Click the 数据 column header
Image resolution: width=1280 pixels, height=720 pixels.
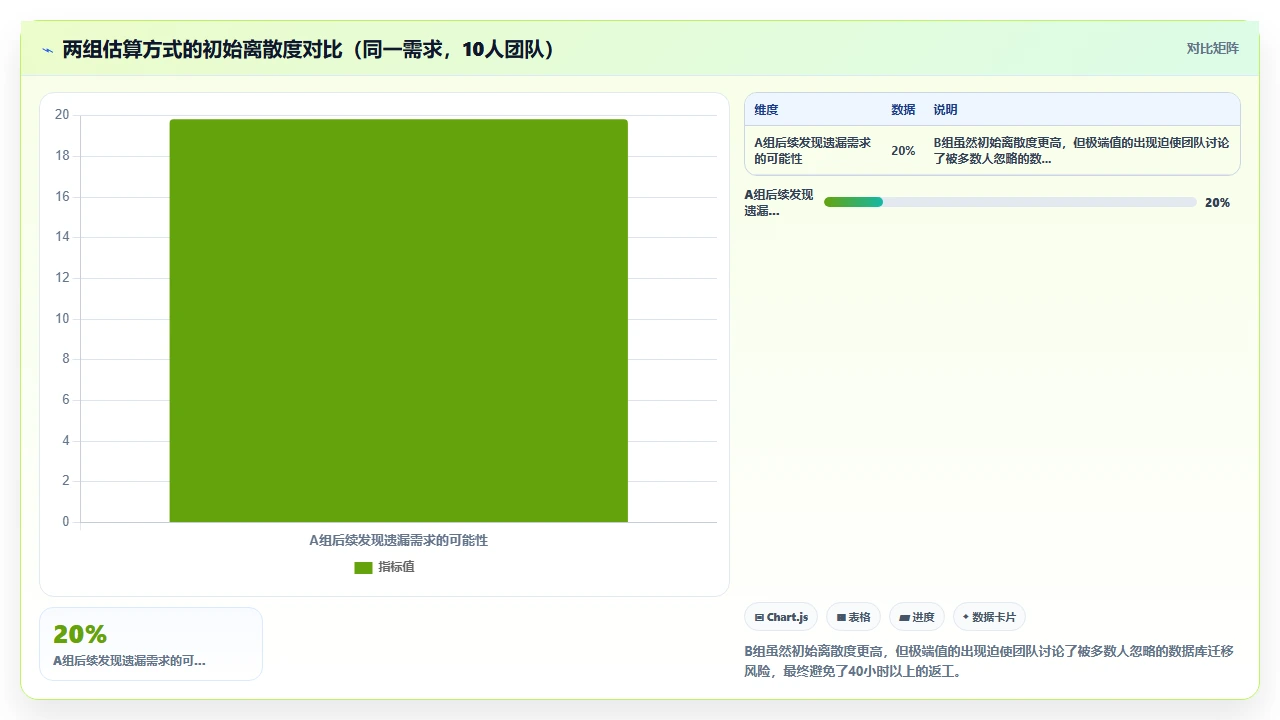coord(903,110)
